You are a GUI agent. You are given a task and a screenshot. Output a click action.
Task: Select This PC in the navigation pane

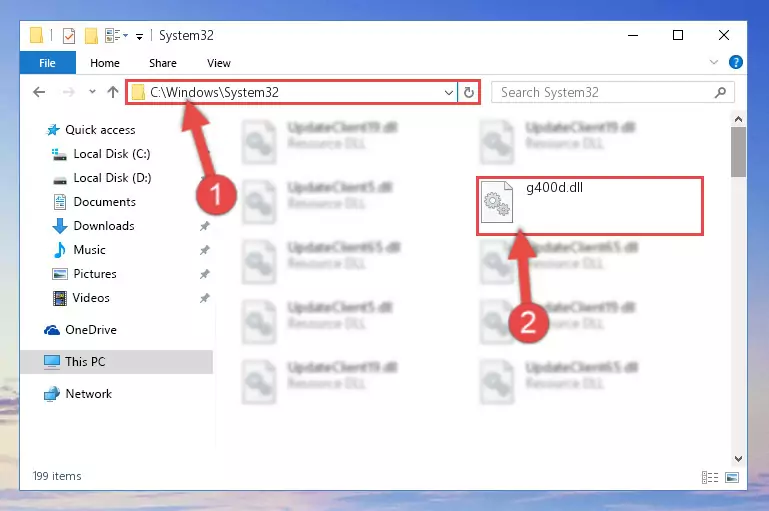(117, 362)
